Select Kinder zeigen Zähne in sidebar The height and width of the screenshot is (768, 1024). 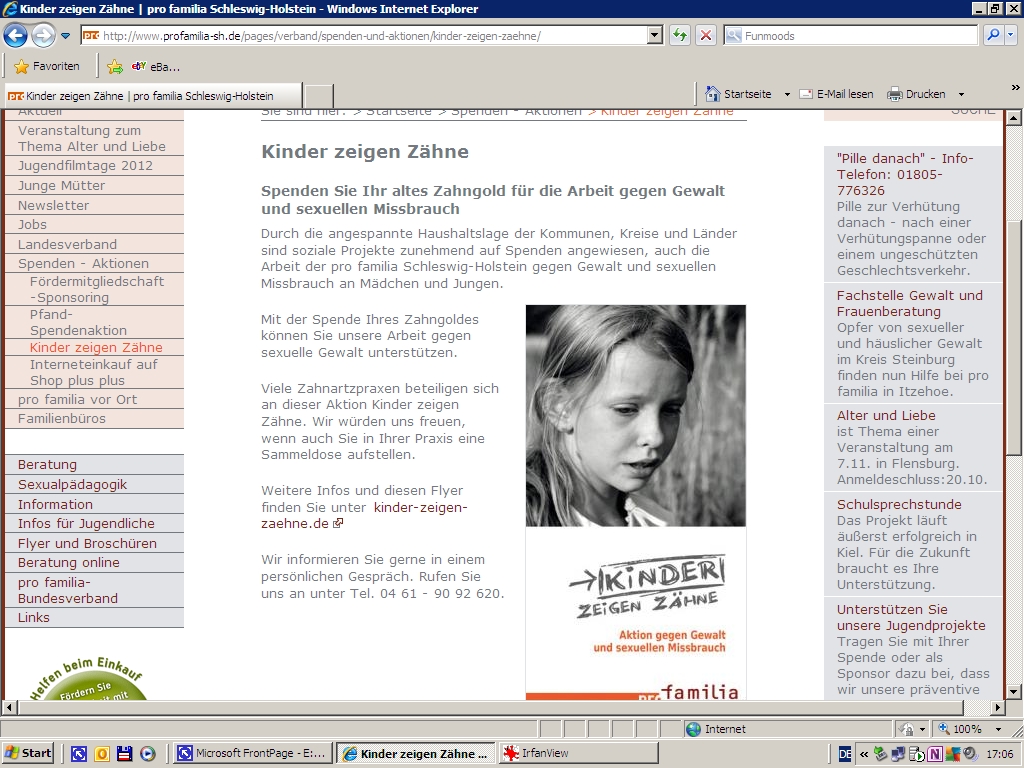click(x=96, y=347)
